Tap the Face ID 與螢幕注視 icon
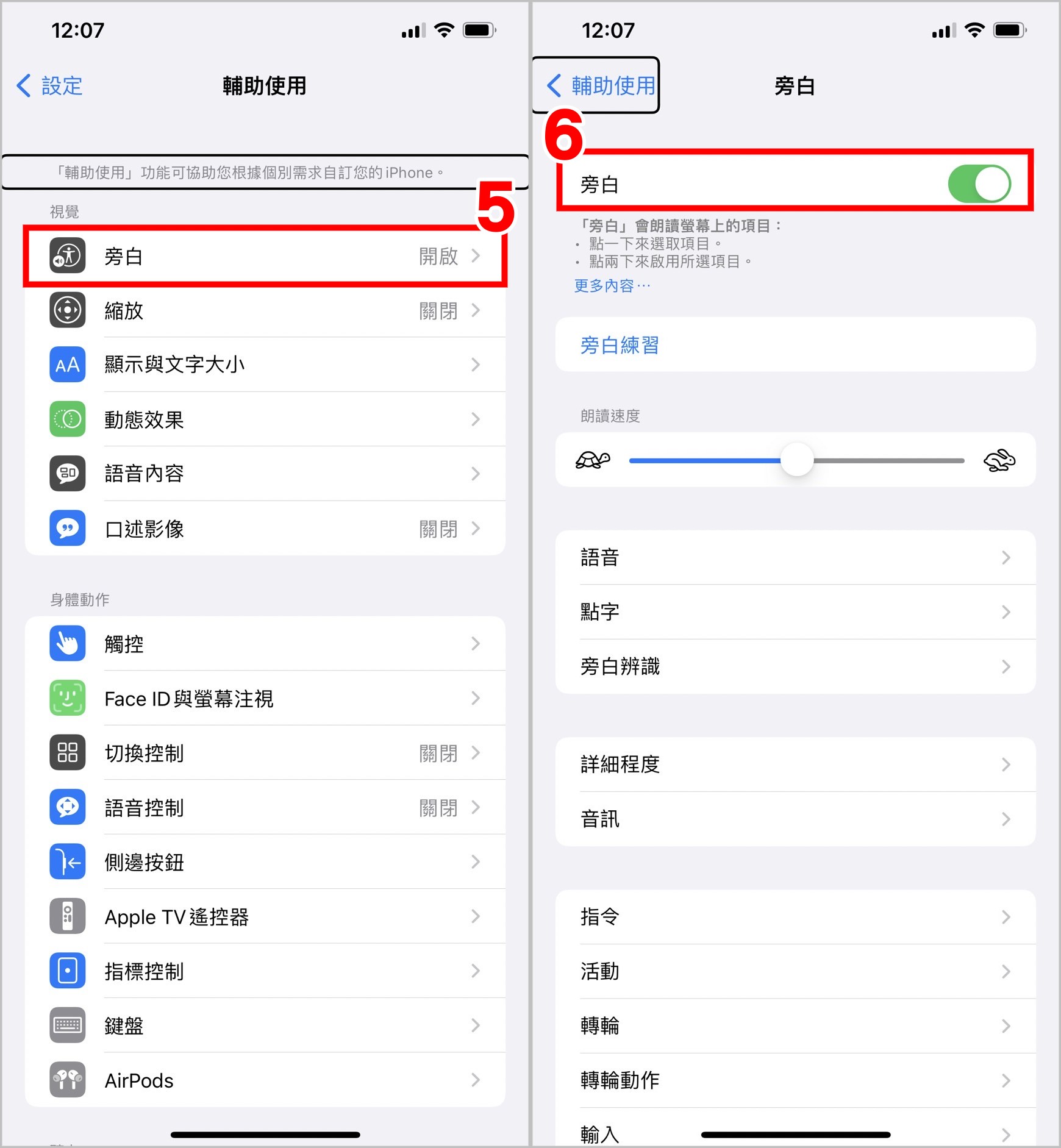This screenshot has width=1061, height=1148. coord(68,698)
